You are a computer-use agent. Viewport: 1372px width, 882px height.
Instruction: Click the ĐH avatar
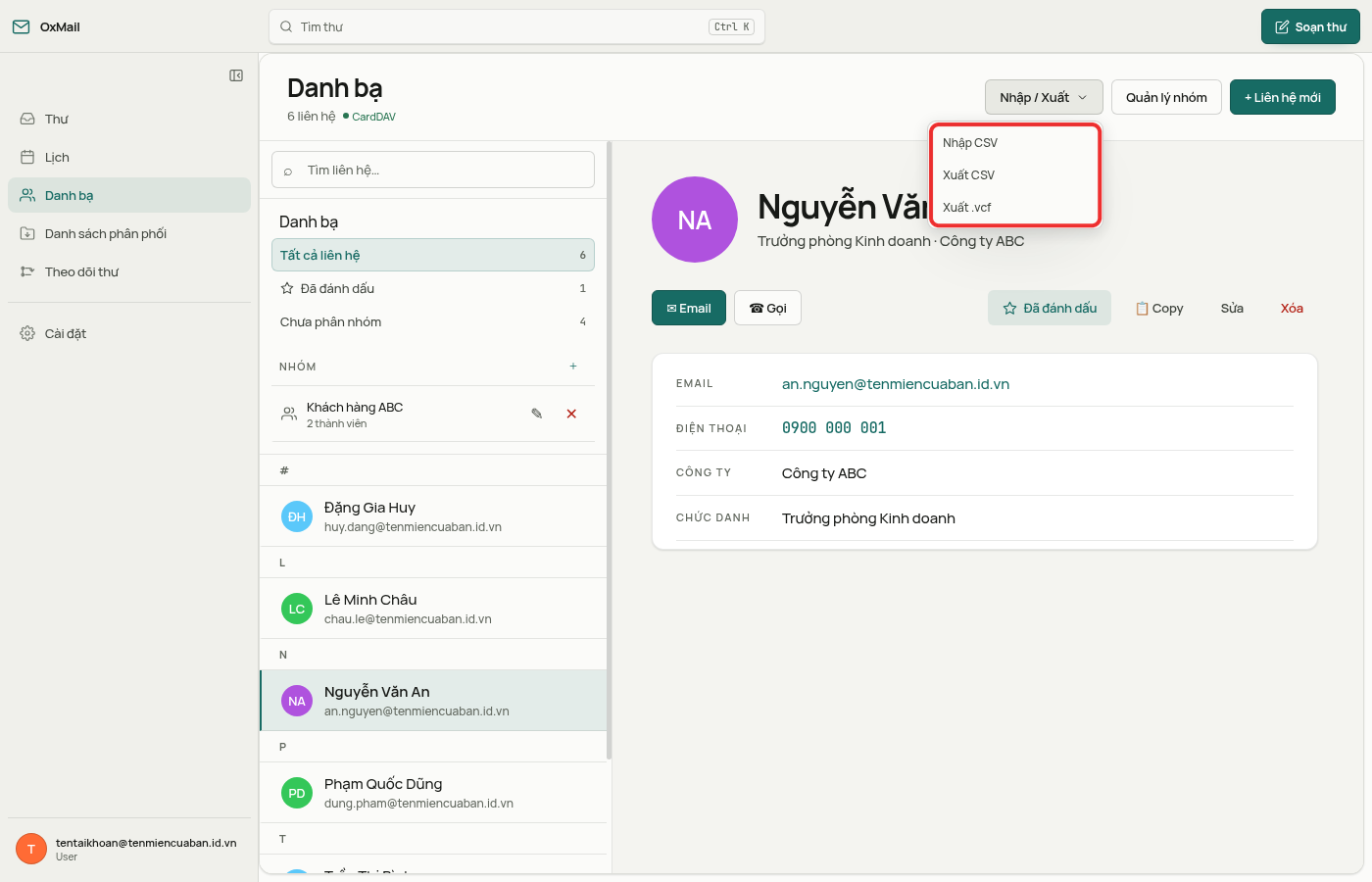click(x=297, y=516)
